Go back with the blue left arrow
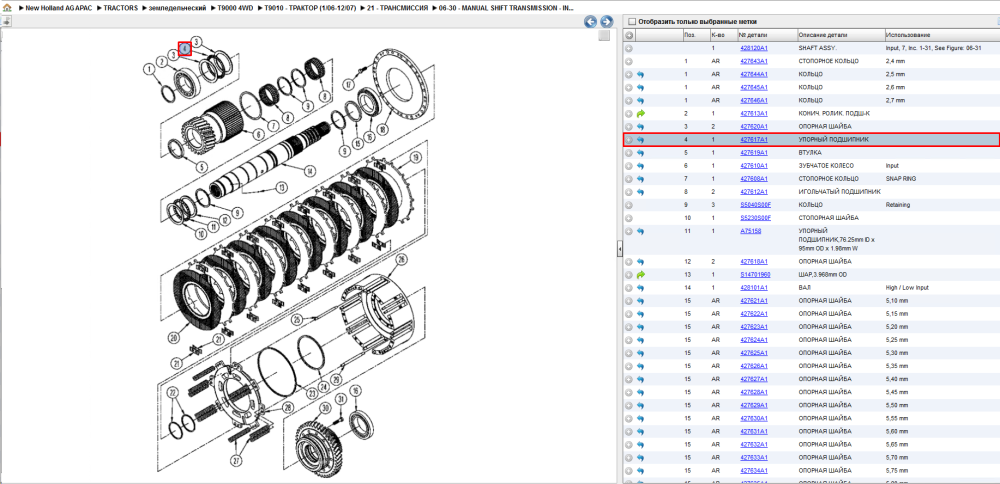This screenshot has height=484, width=1000. pyautogui.click(x=591, y=22)
